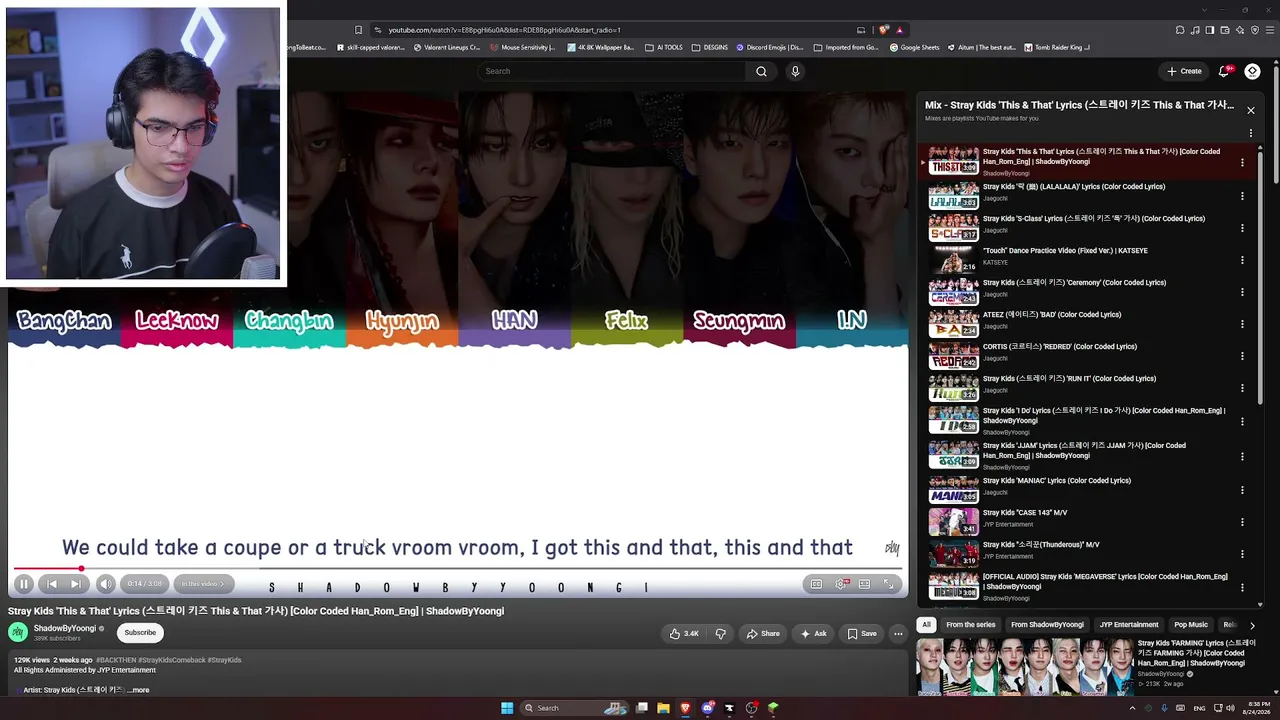The width and height of the screenshot is (1280, 720).
Task: Enter full screen from the player controls
Action: coord(888,584)
